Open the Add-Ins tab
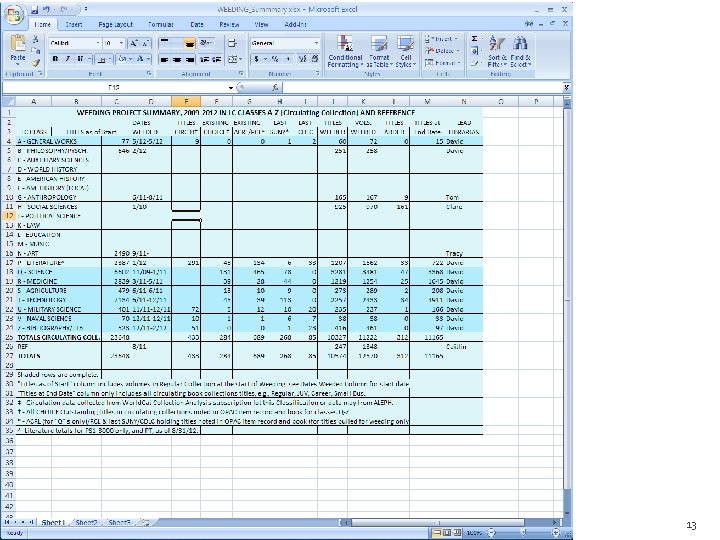 click(x=295, y=24)
